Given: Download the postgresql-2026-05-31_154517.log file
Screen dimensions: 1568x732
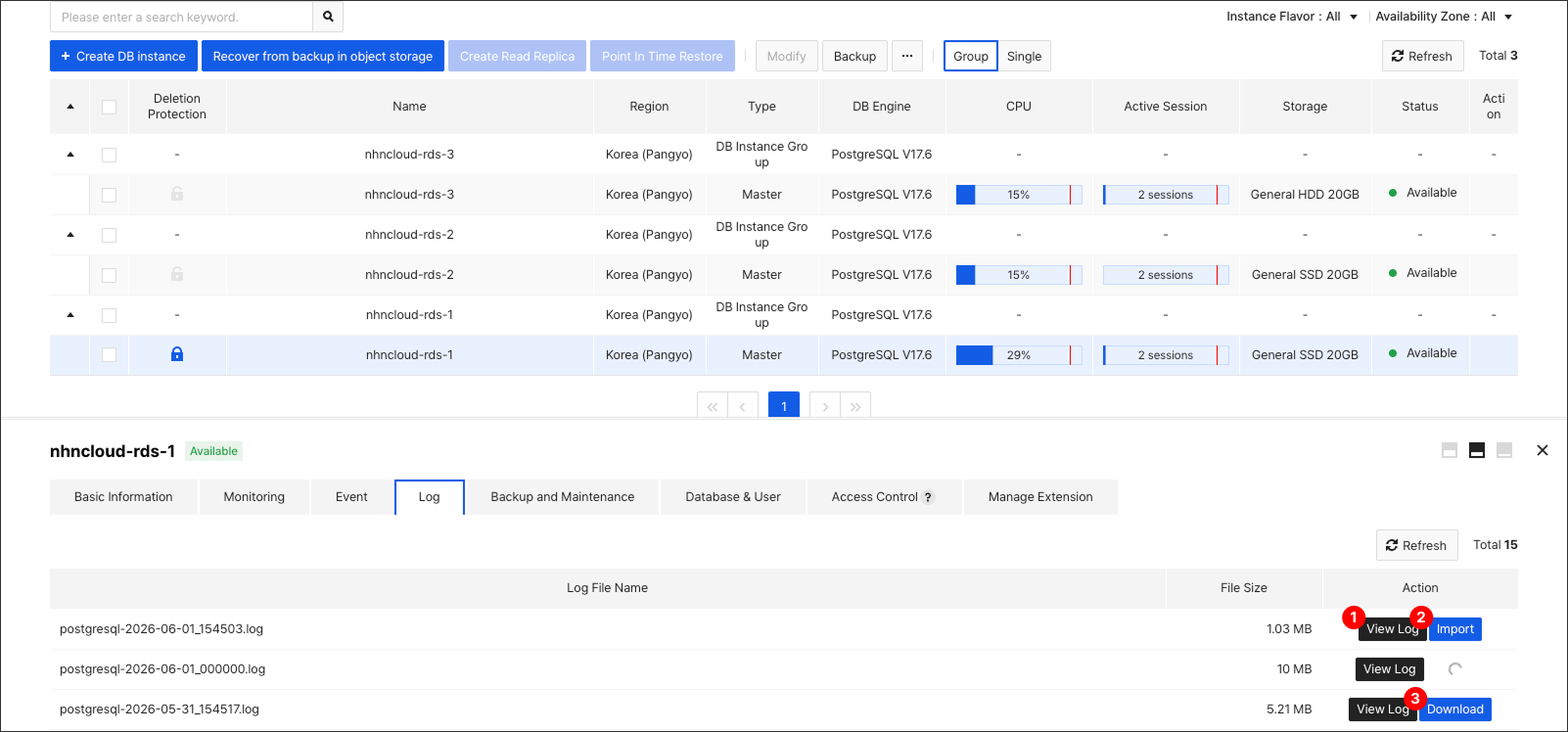Looking at the screenshot, I should point(1455,709).
